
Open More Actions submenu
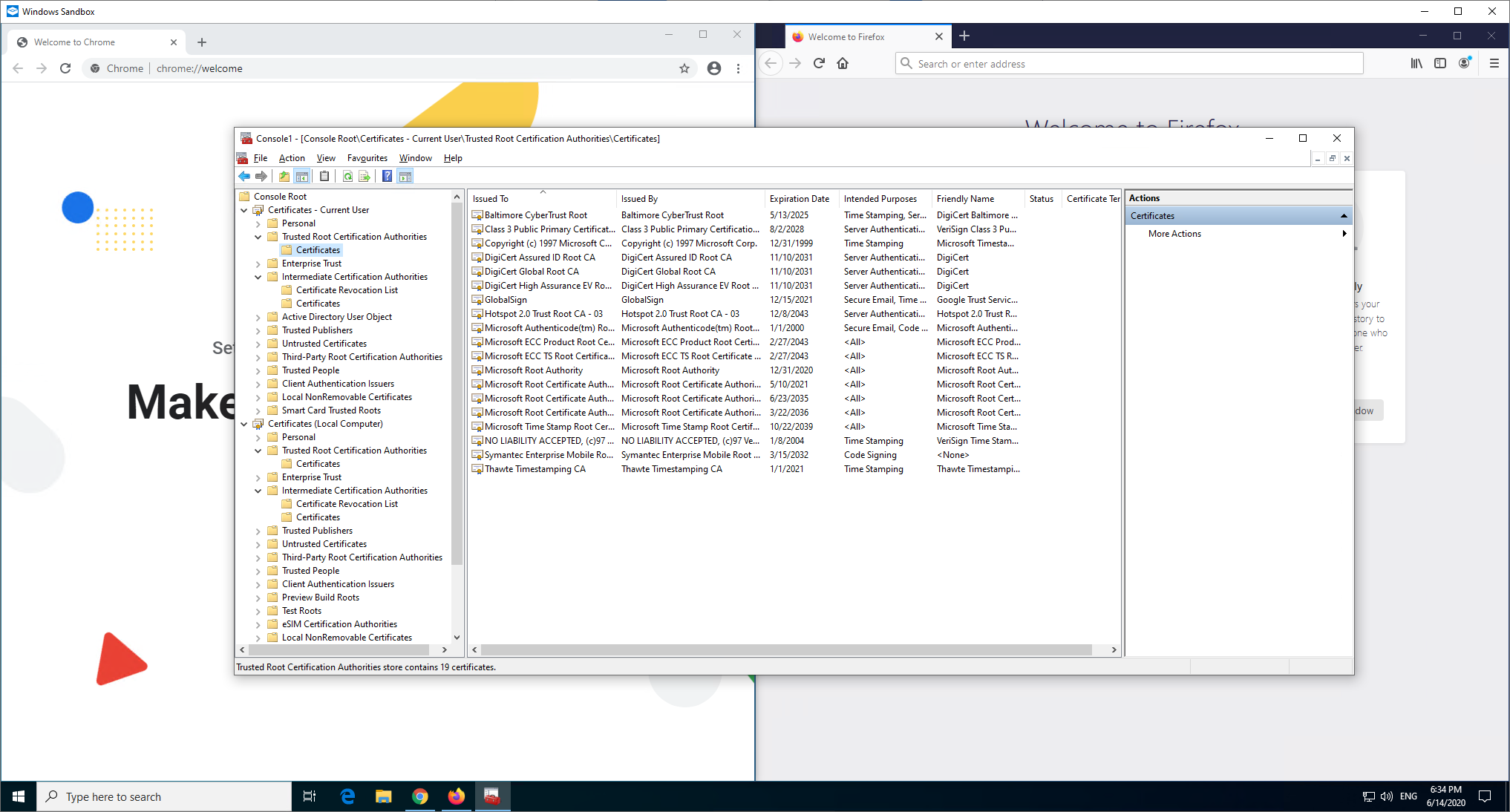pyautogui.click(x=1174, y=234)
